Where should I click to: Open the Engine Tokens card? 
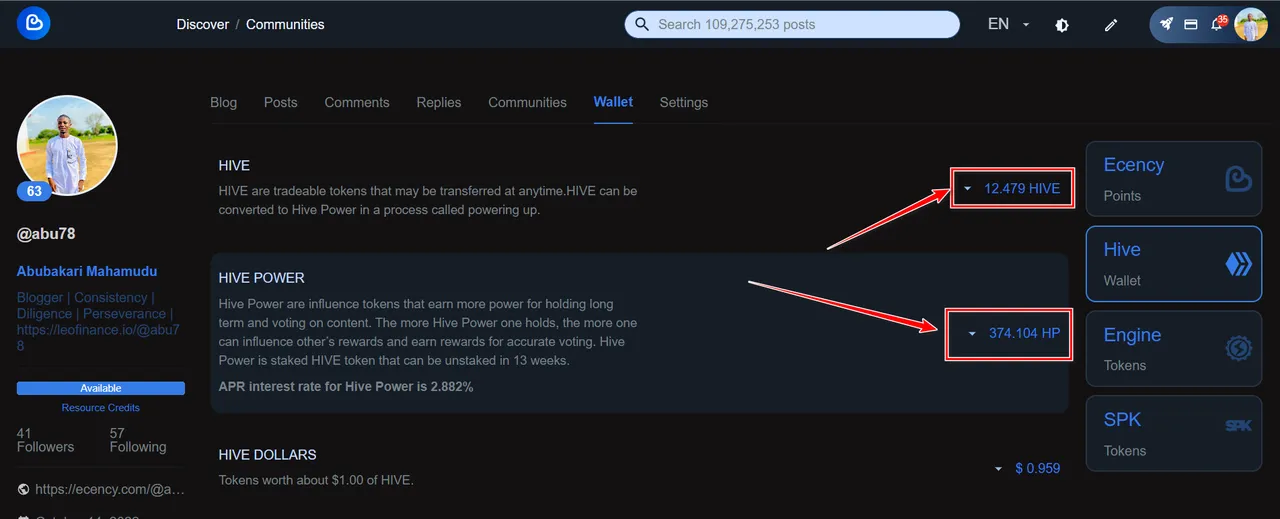coord(1174,349)
